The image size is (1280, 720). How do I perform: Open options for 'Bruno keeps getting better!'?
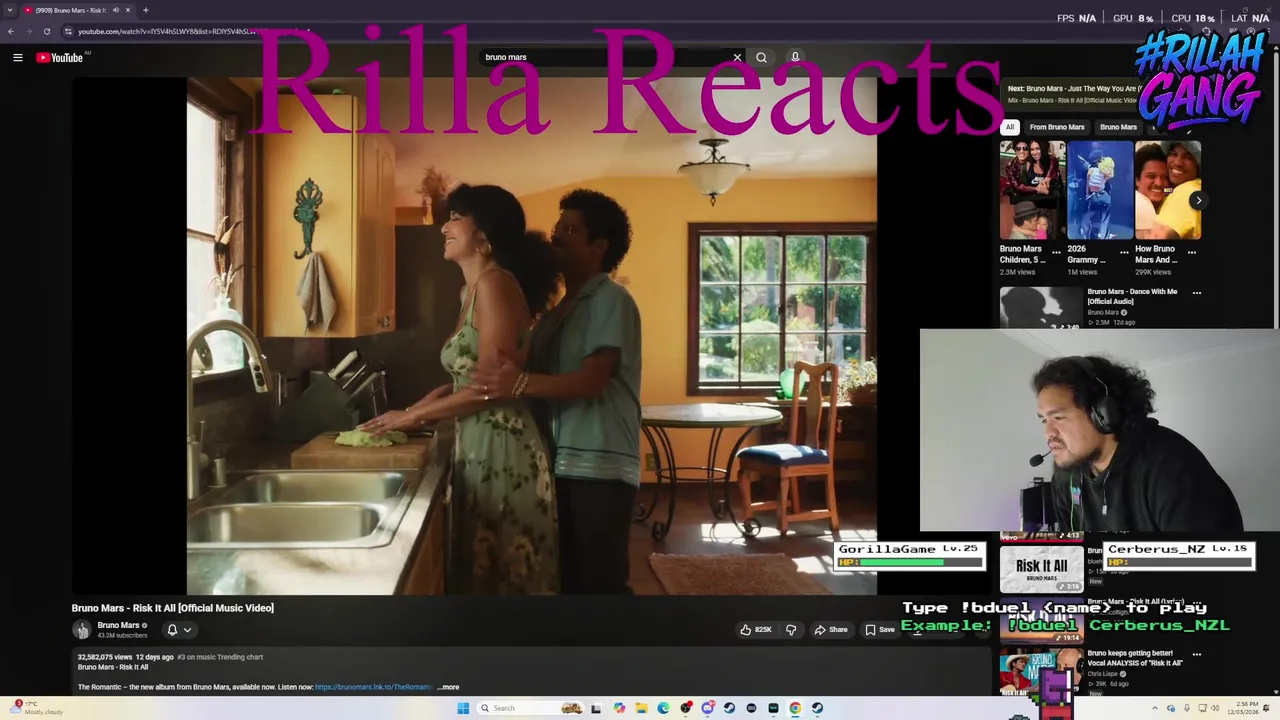1197,655
